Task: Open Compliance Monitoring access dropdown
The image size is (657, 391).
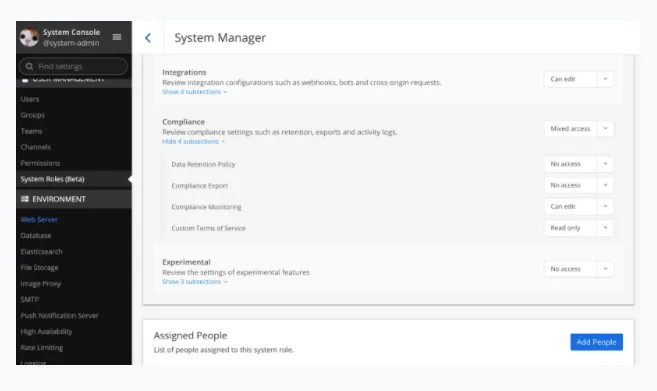Action: point(579,207)
